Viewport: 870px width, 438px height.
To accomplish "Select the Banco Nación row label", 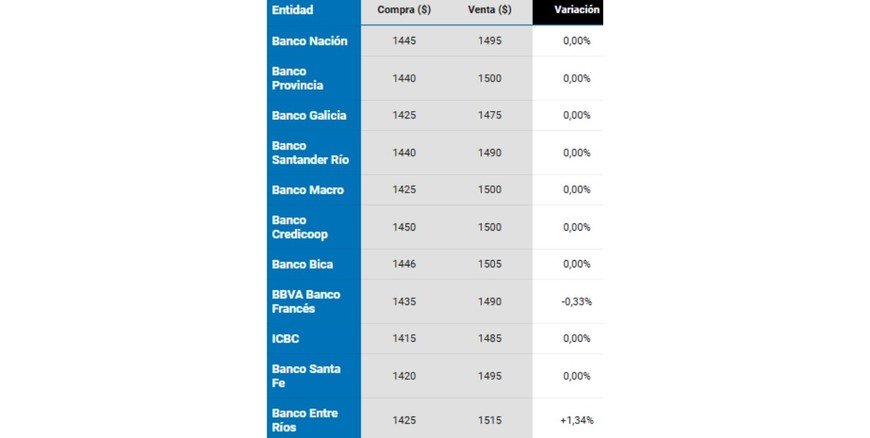I will point(309,41).
